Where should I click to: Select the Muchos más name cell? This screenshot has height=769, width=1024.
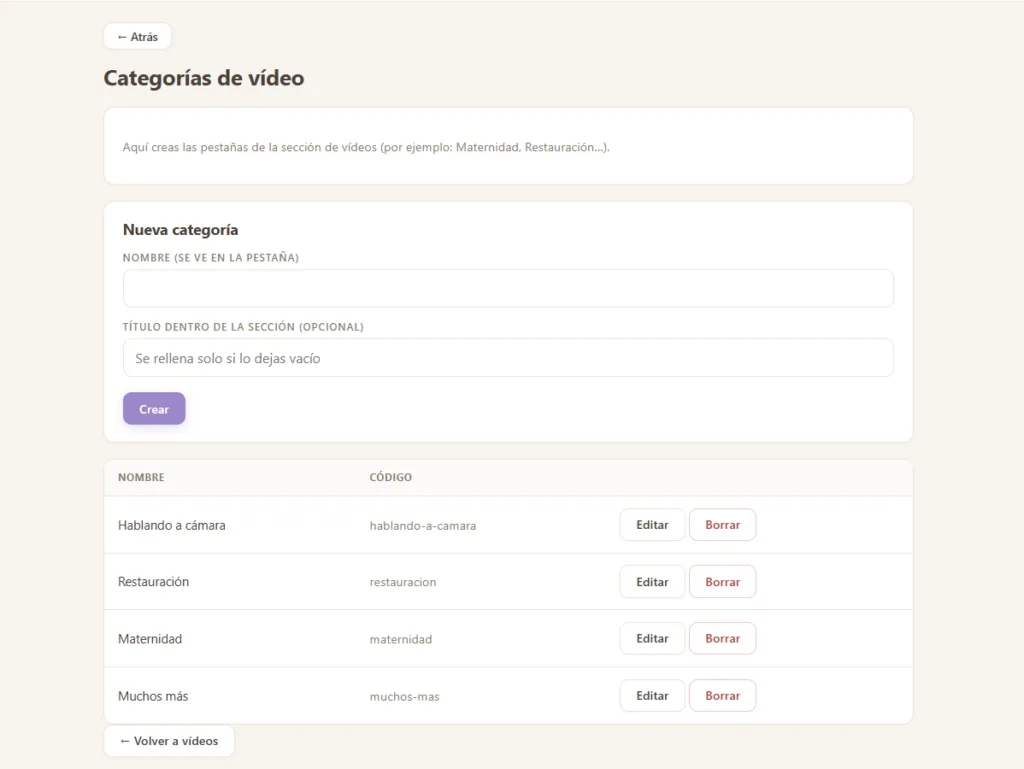point(153,696)
